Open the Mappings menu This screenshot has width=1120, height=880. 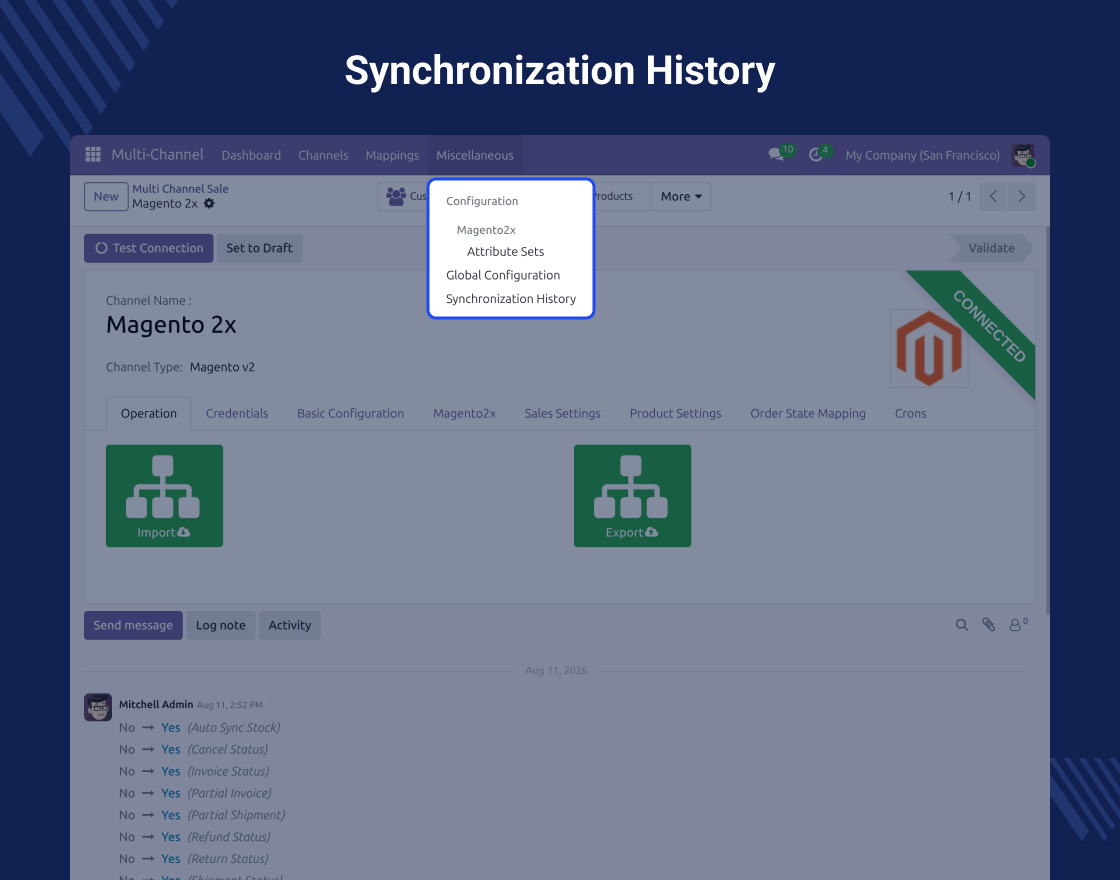pos(392,155)
